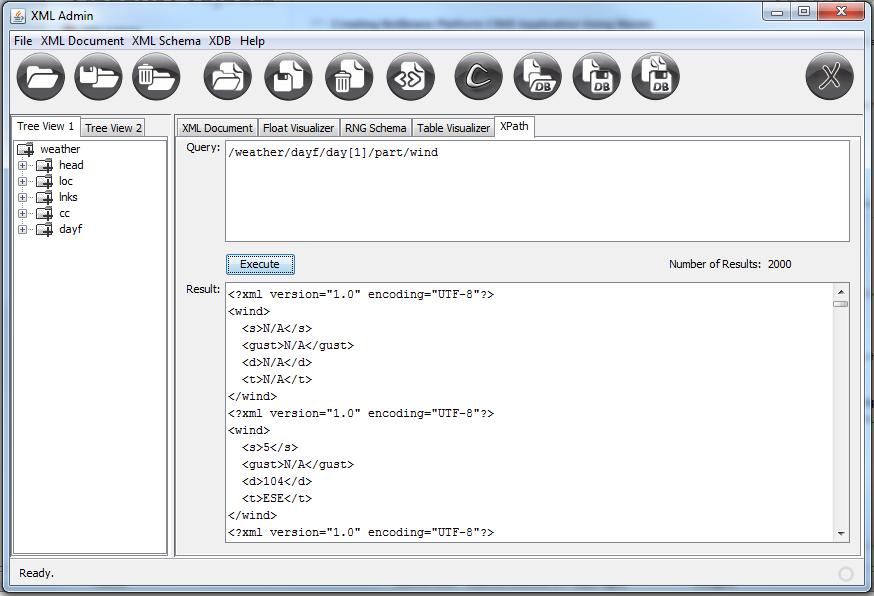Click the round 'X' icon at toolbar end

[x=829, y=77]
